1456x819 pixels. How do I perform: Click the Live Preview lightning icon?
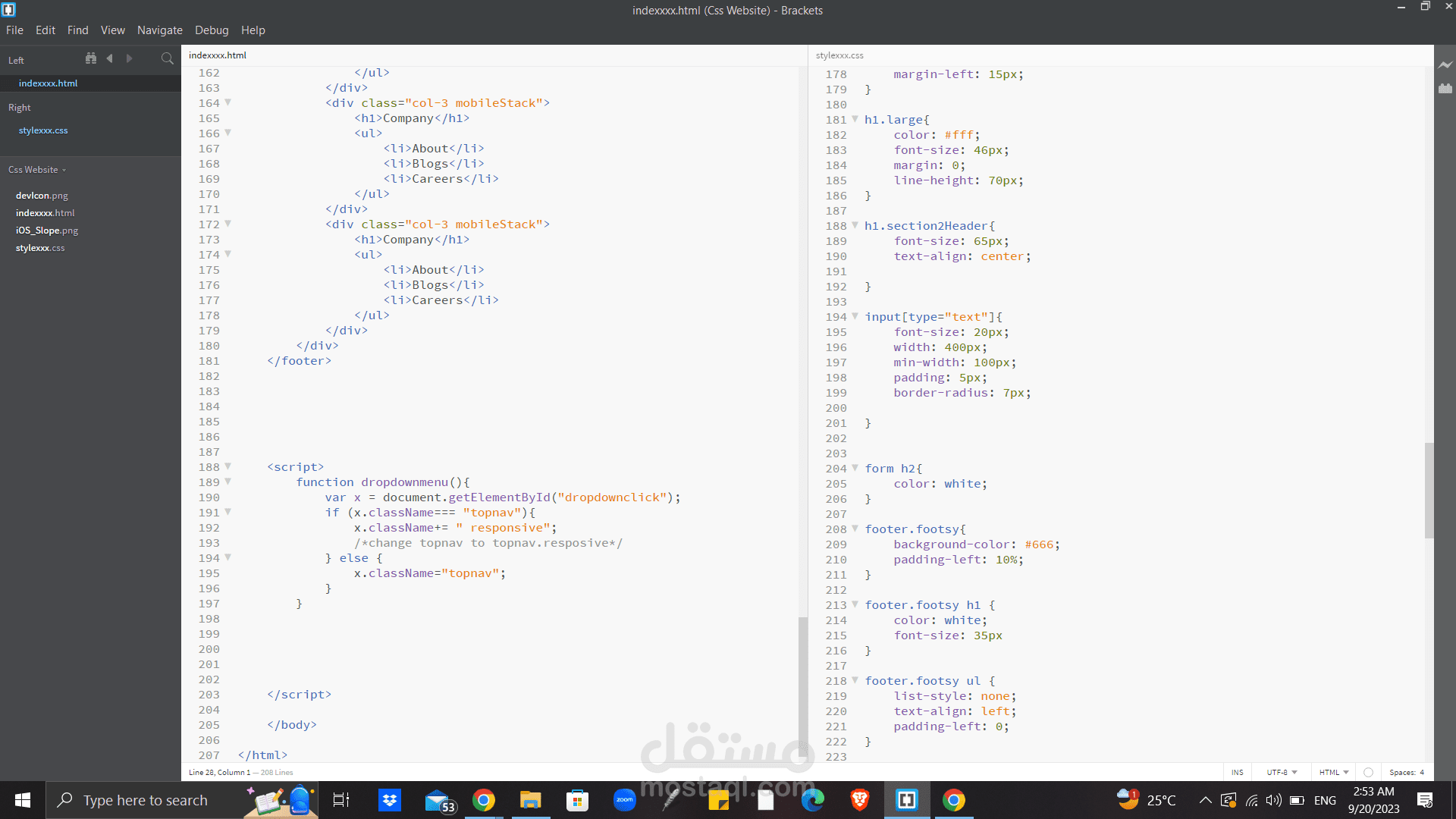1445,65
